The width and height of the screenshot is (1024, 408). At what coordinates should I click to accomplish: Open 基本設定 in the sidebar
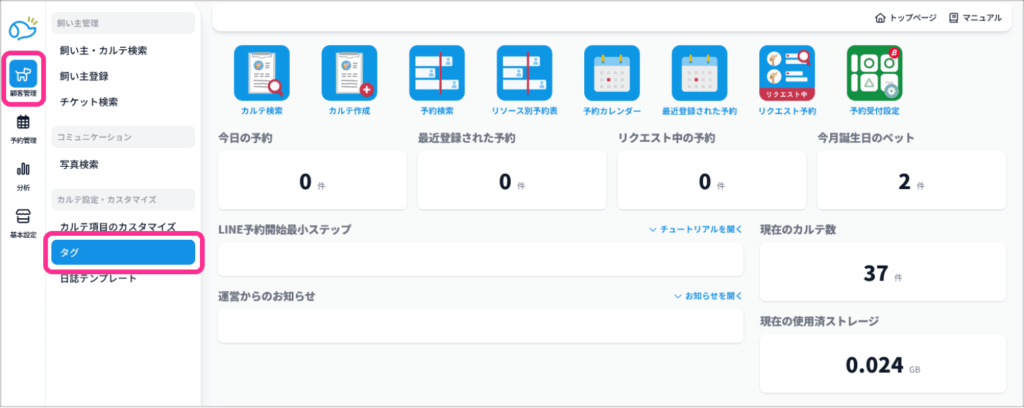(x=23, y=223)
